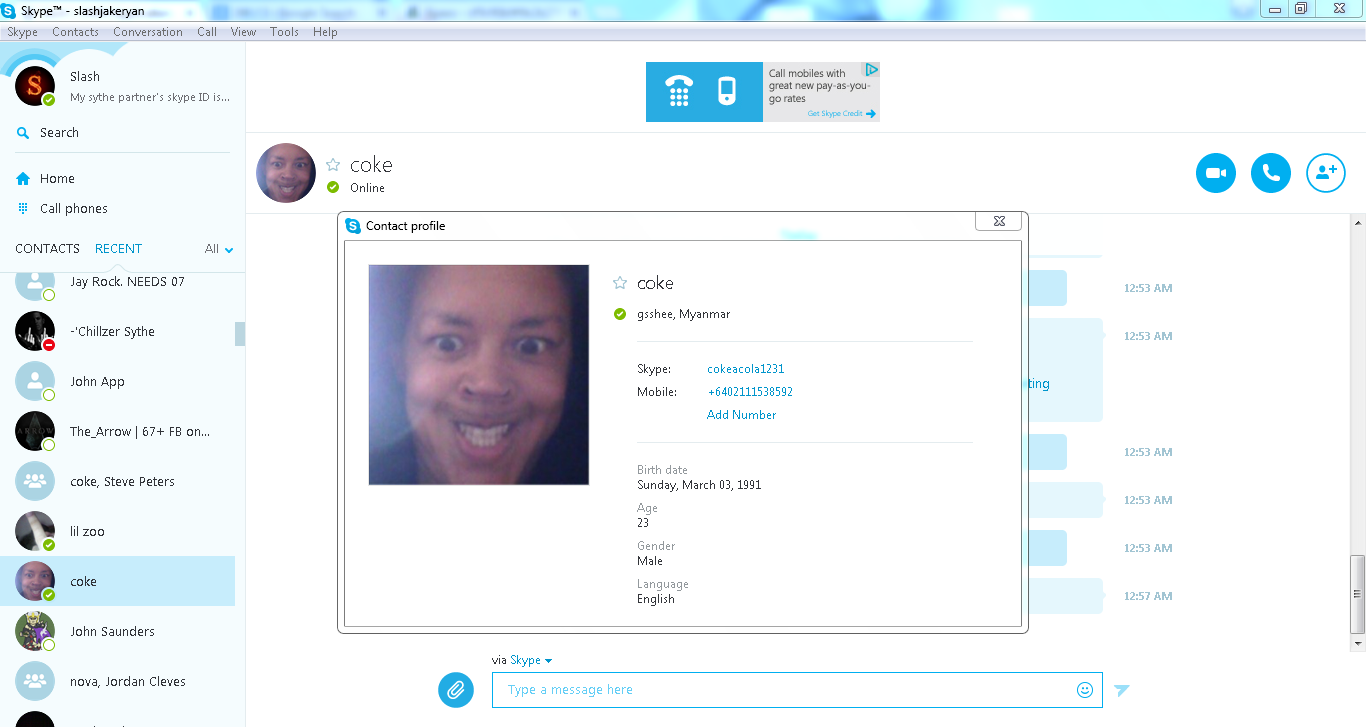Favorite coke using the header star
Image resolution: width=1366 pixels, height=727 pixels.
pyautogui.click(x=333, y=165)
